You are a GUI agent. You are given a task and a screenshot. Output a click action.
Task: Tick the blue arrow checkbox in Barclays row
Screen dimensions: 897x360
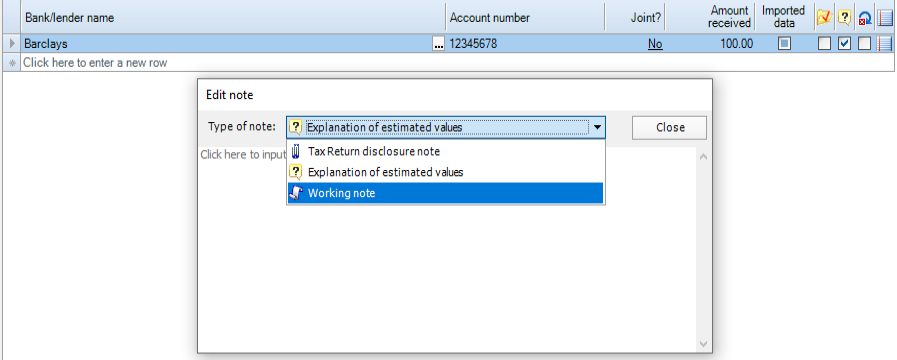click(864, 43)
